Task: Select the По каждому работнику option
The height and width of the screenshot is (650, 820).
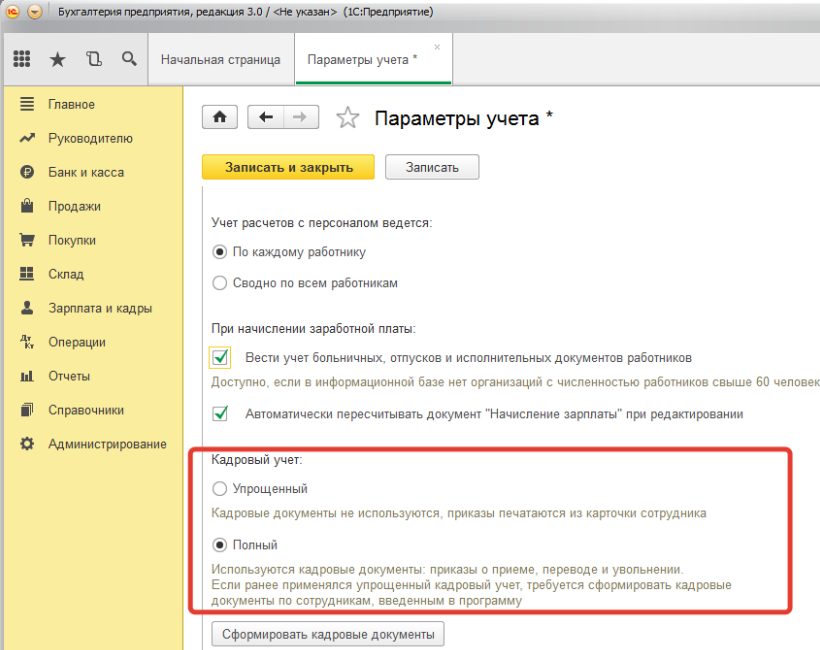Action: tap(221, 252)
